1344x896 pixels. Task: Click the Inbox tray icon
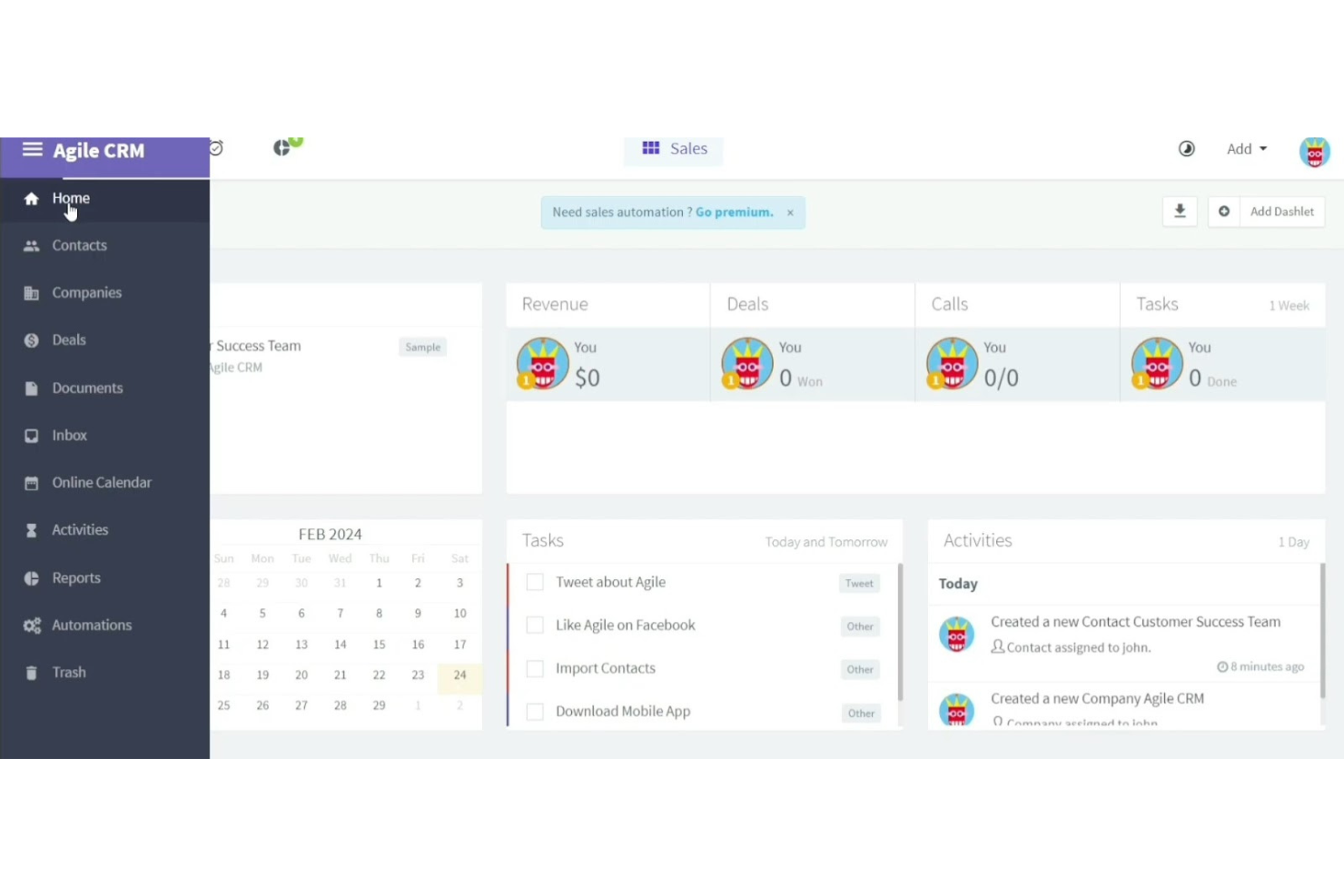(32, 436)
